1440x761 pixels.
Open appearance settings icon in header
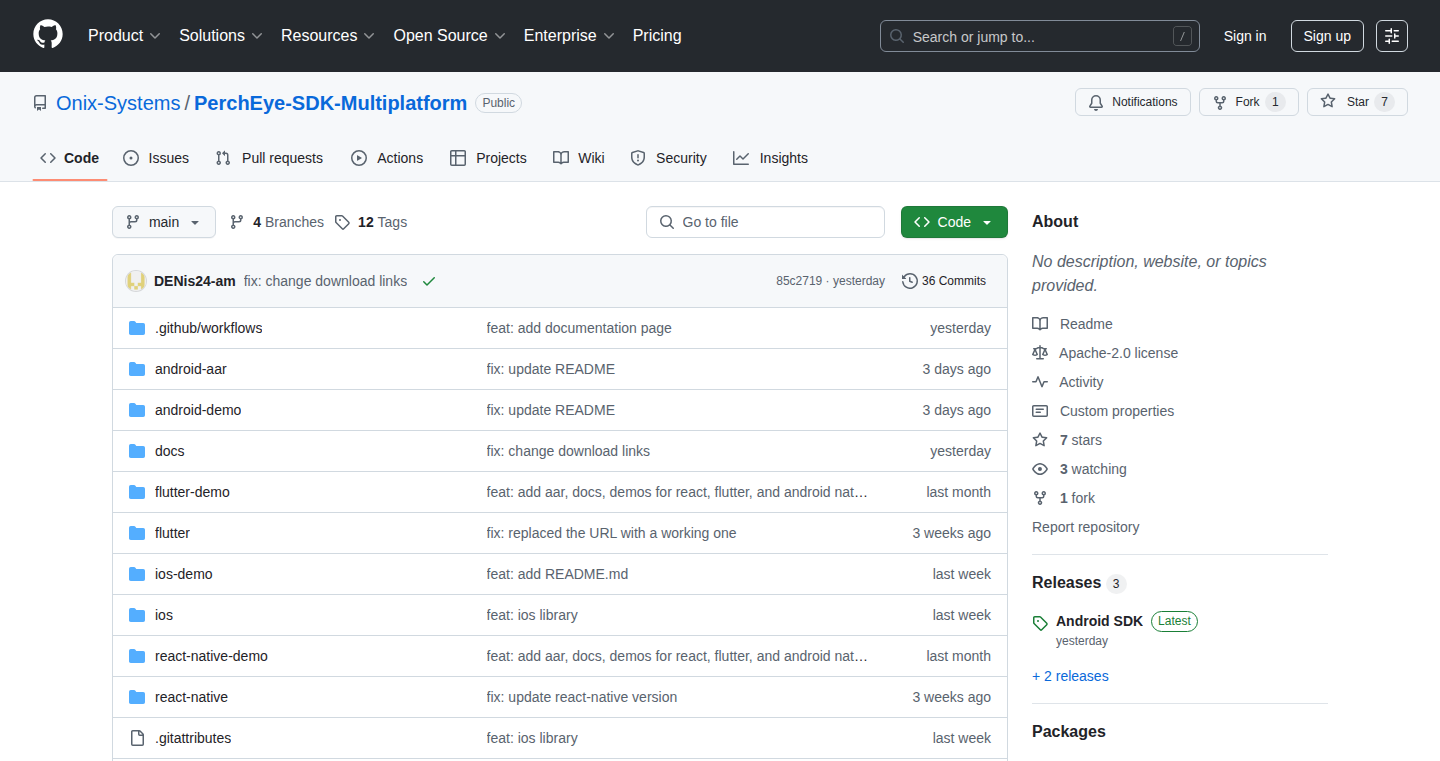(1392, 36)
